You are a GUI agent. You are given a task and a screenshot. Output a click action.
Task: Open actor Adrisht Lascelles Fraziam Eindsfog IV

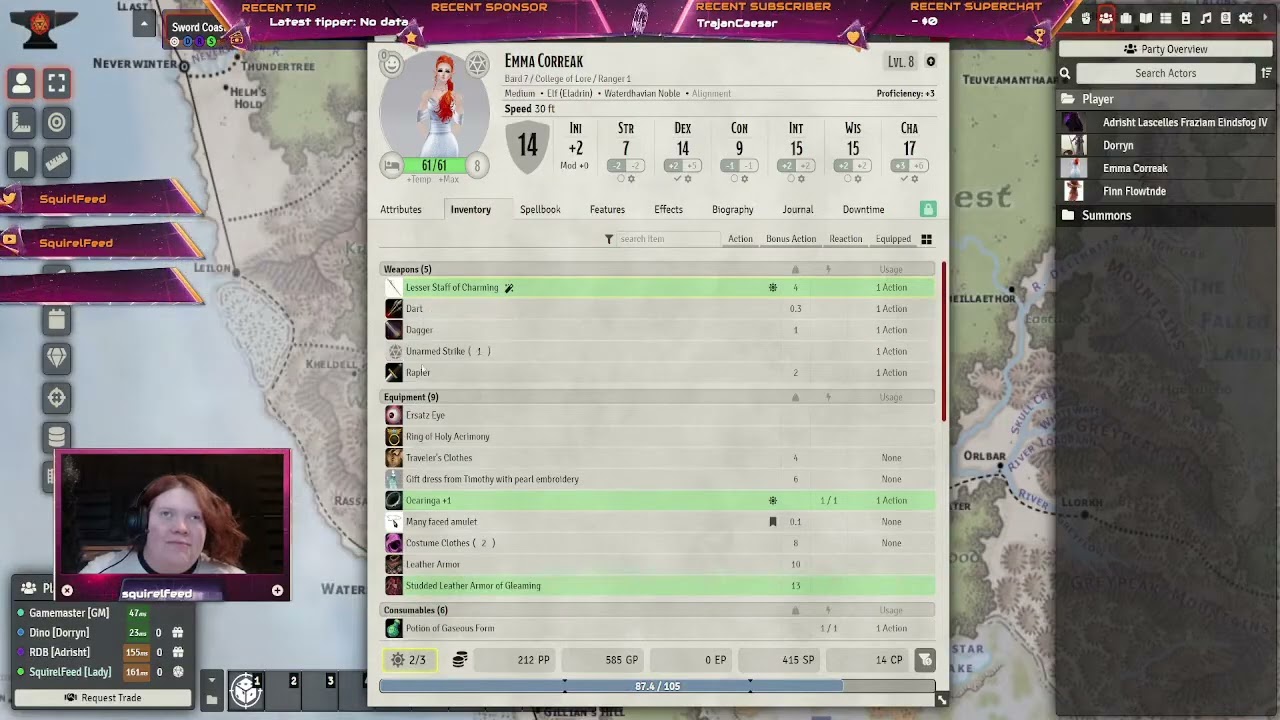1165,122
